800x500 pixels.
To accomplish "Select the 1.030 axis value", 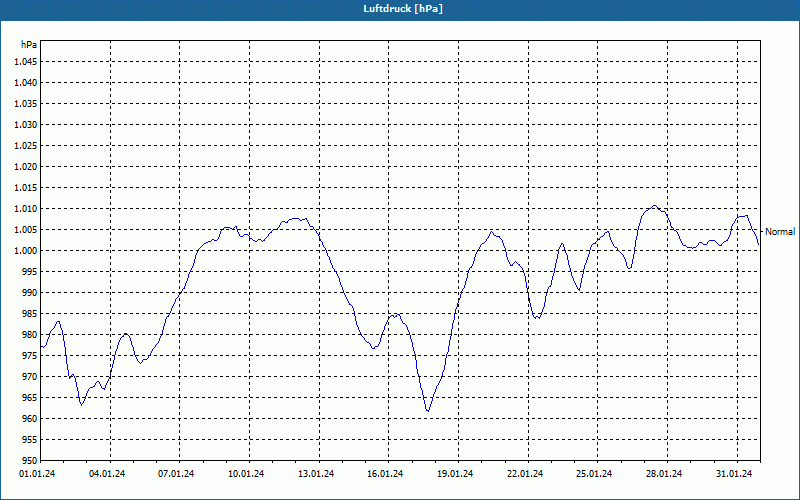I will [x=25, y=124].
